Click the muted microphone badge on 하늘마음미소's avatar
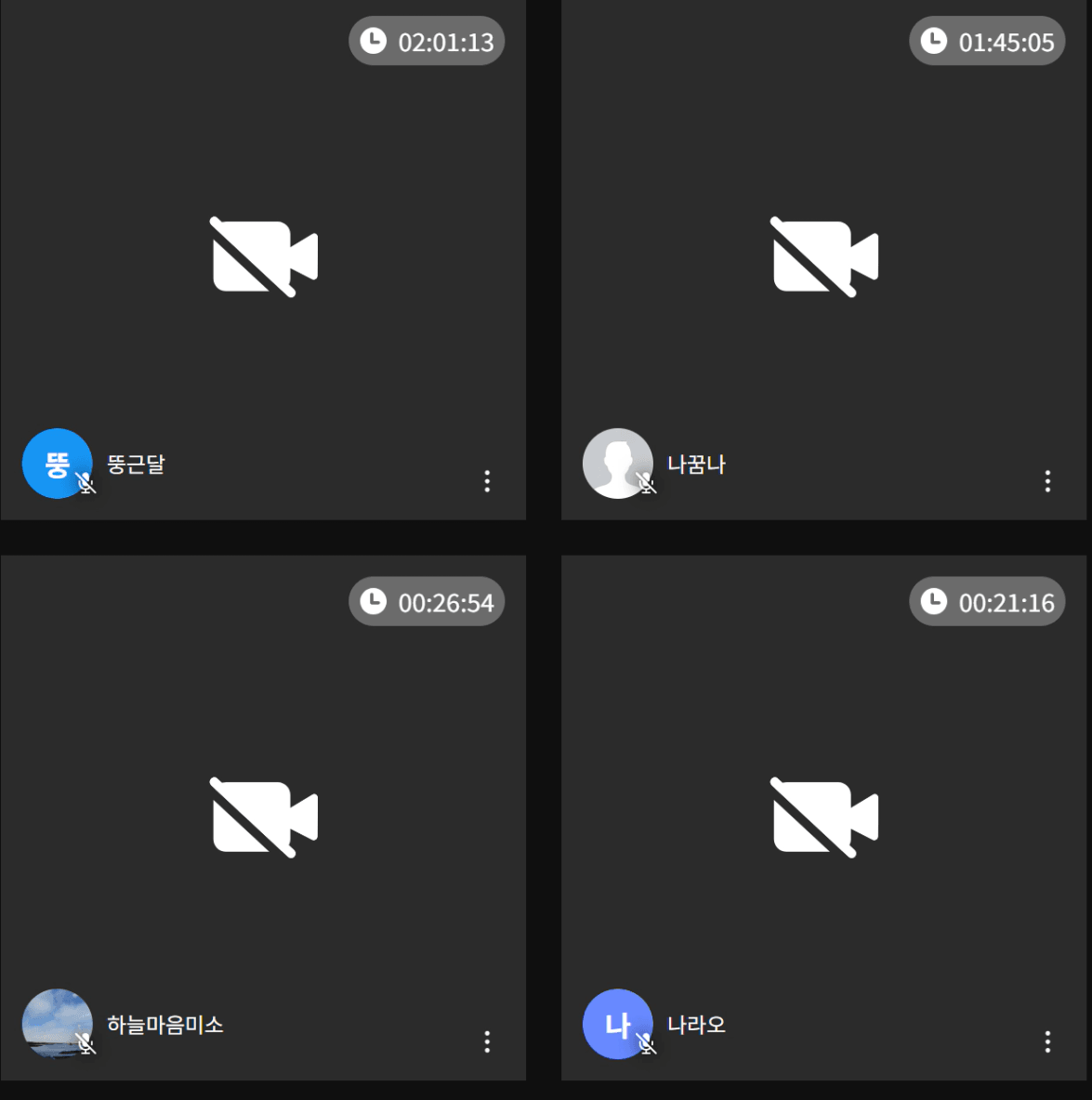This screenshot has height=1100, width=1092. click(86, 1043)
